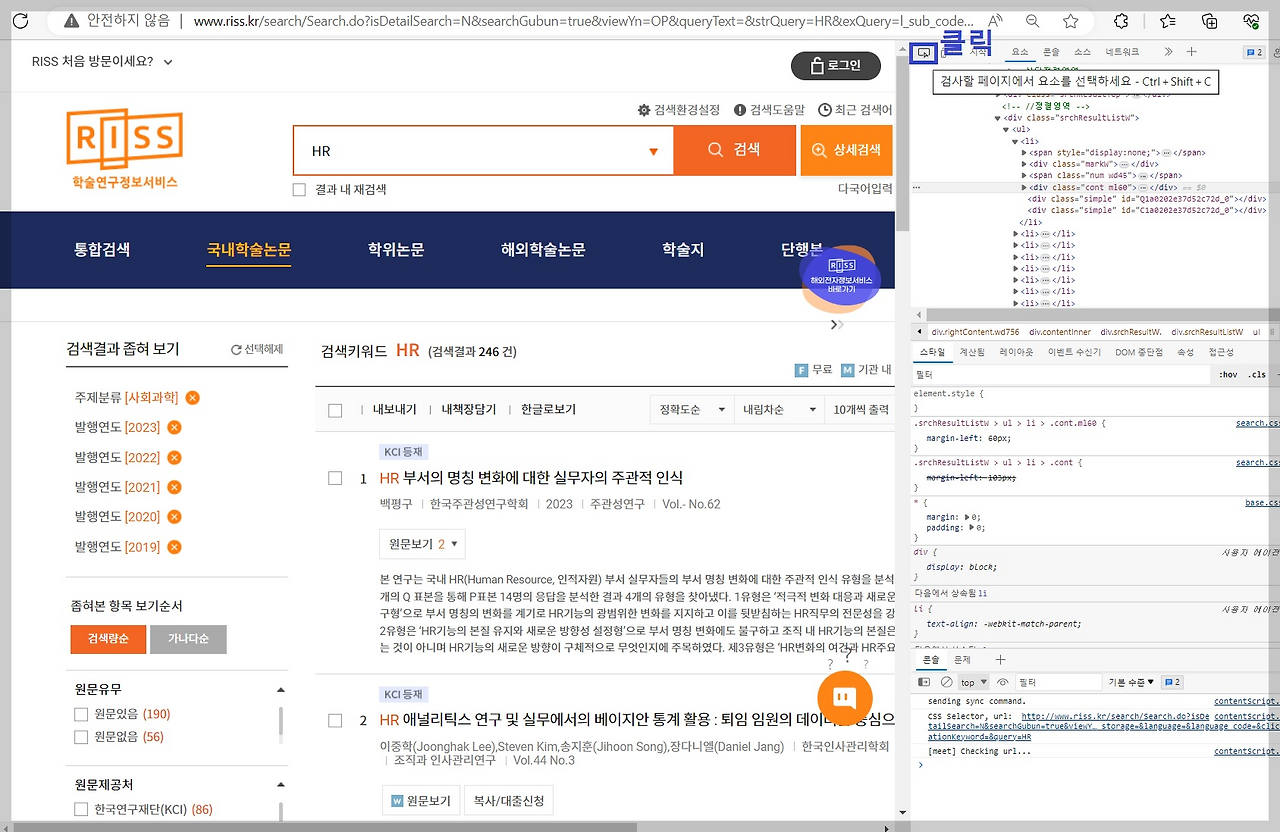
Task: Click the live expression eye icon in console
Action: (x=1002, y=682)
